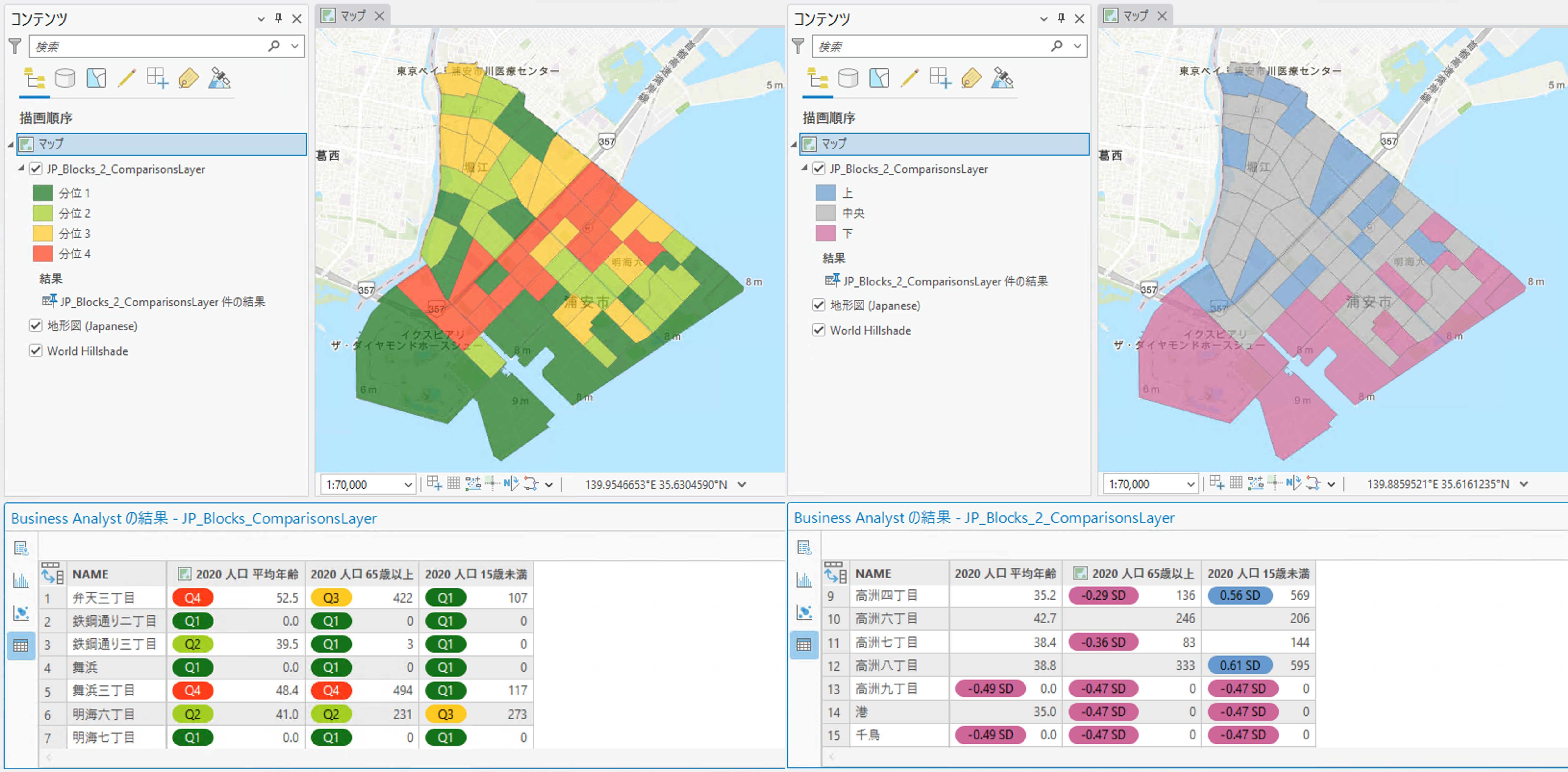Open the scatter plot icon in right results panel
The width and height of the screenshot is (1568, 772).
pos(804,613)
